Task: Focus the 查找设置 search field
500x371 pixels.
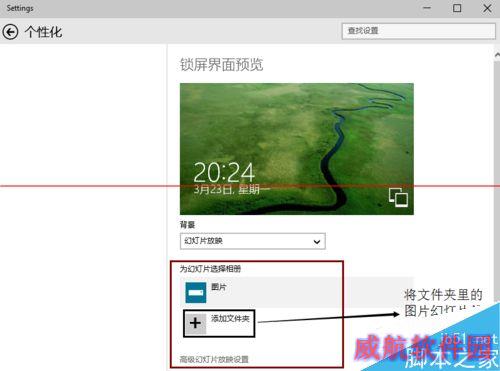Action: click(x=419, y=31)
